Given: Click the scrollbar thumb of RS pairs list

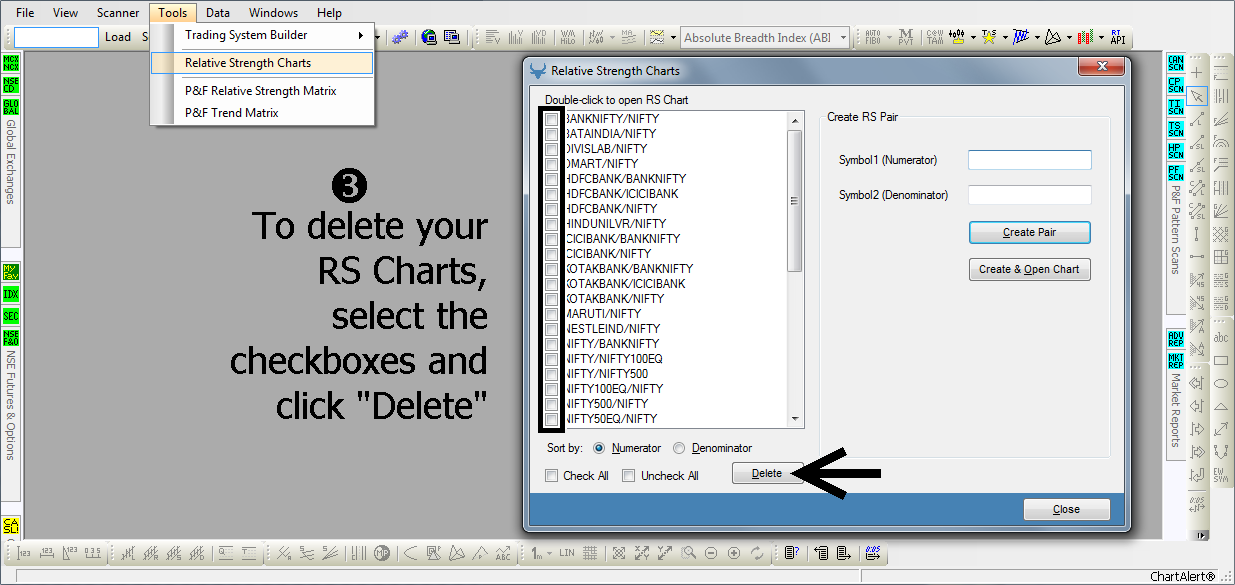Looking at the screenshot, I should 795,201.
